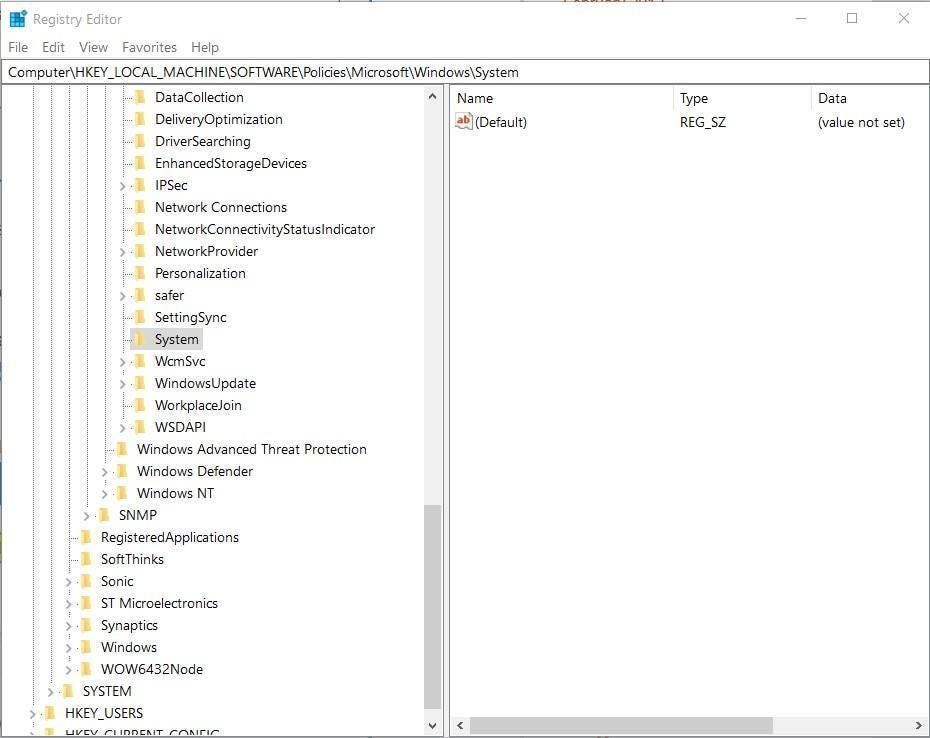Expand the HKEY_USERS hive
This screenshot has height=738, width=930.
pos(32,714)
